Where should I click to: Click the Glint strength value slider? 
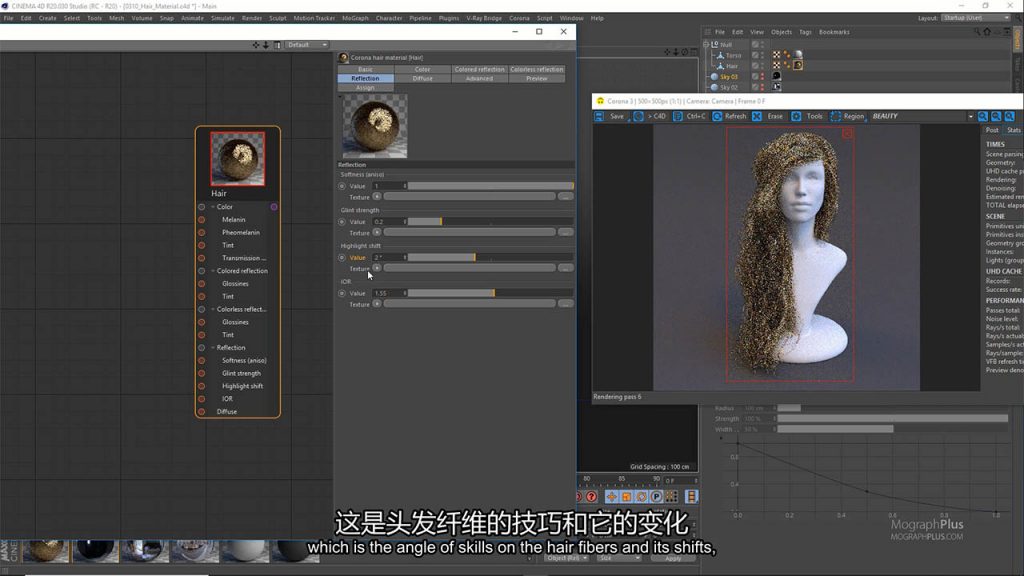pos(490,222)
